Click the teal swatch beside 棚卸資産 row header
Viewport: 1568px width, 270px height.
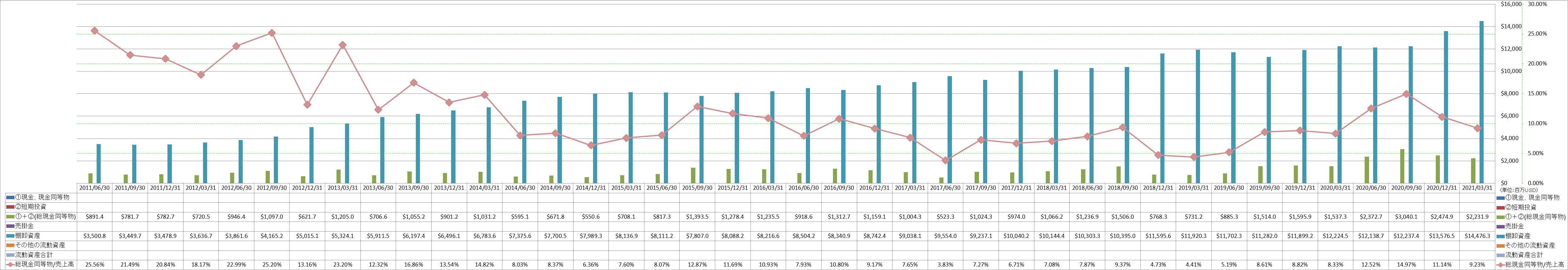(x=10, y=235)
